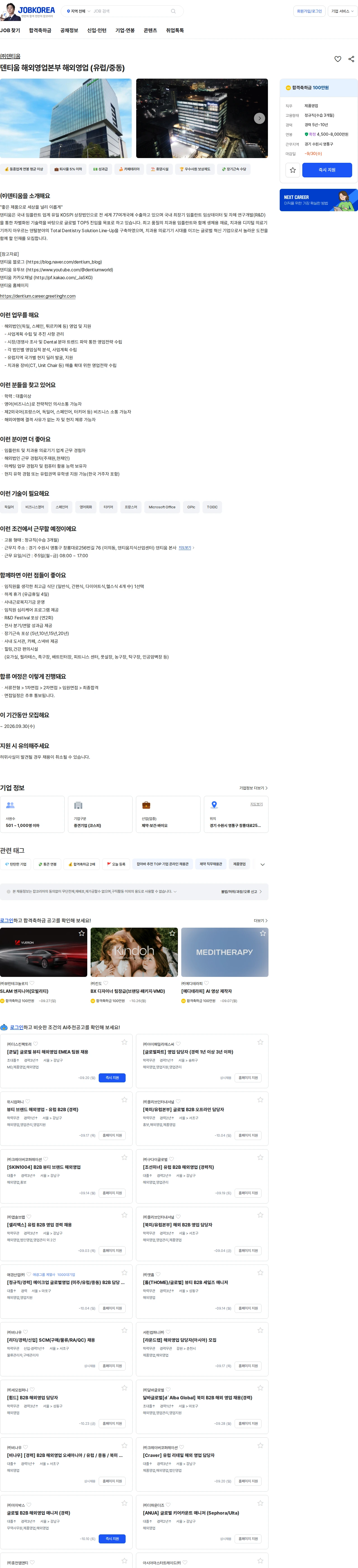The width and height of the screenshot is (358, 1568).
Task: Click the 탄탄한 기업 tag
Action: point(16,864)
